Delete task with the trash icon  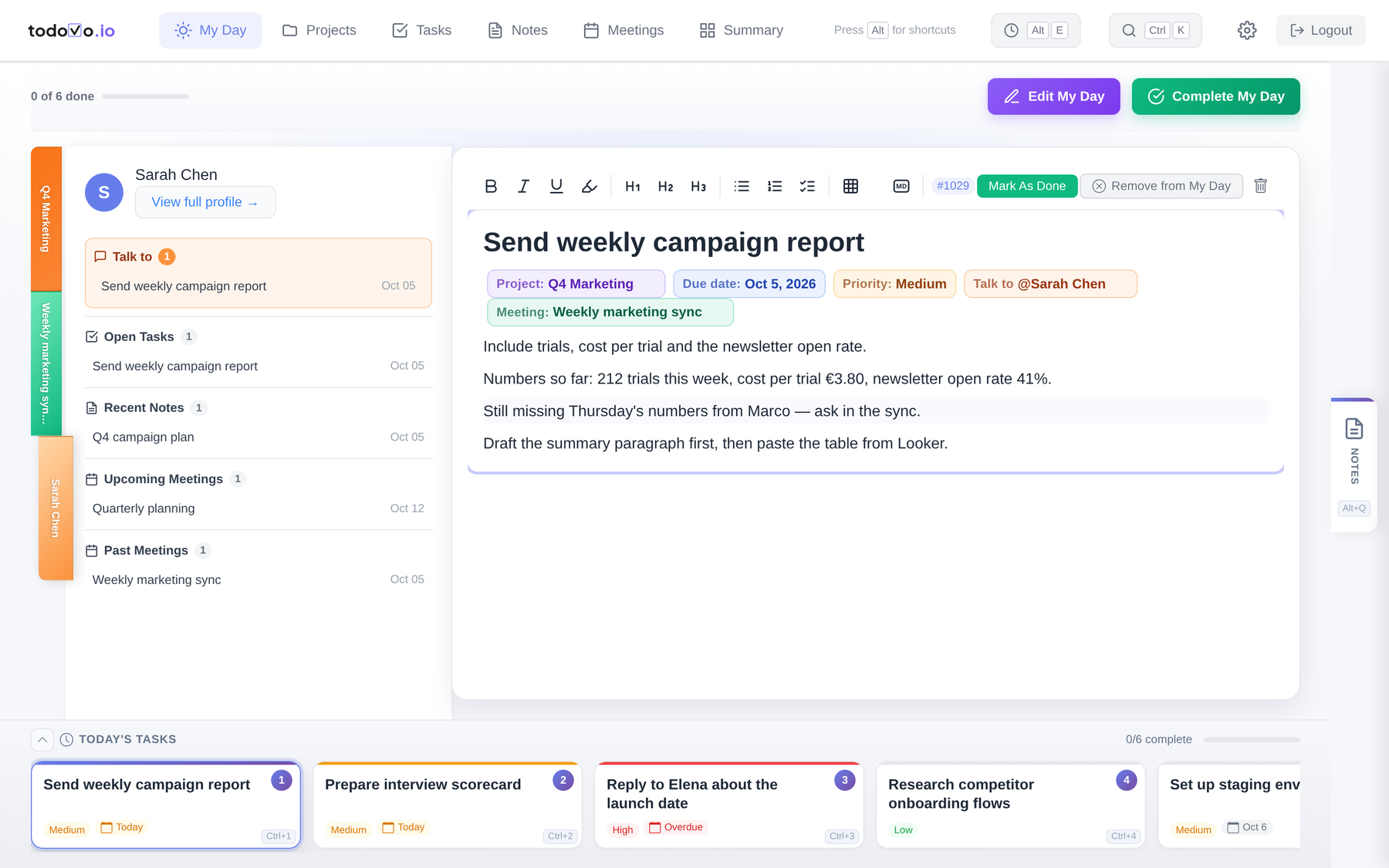(1261, 186)
